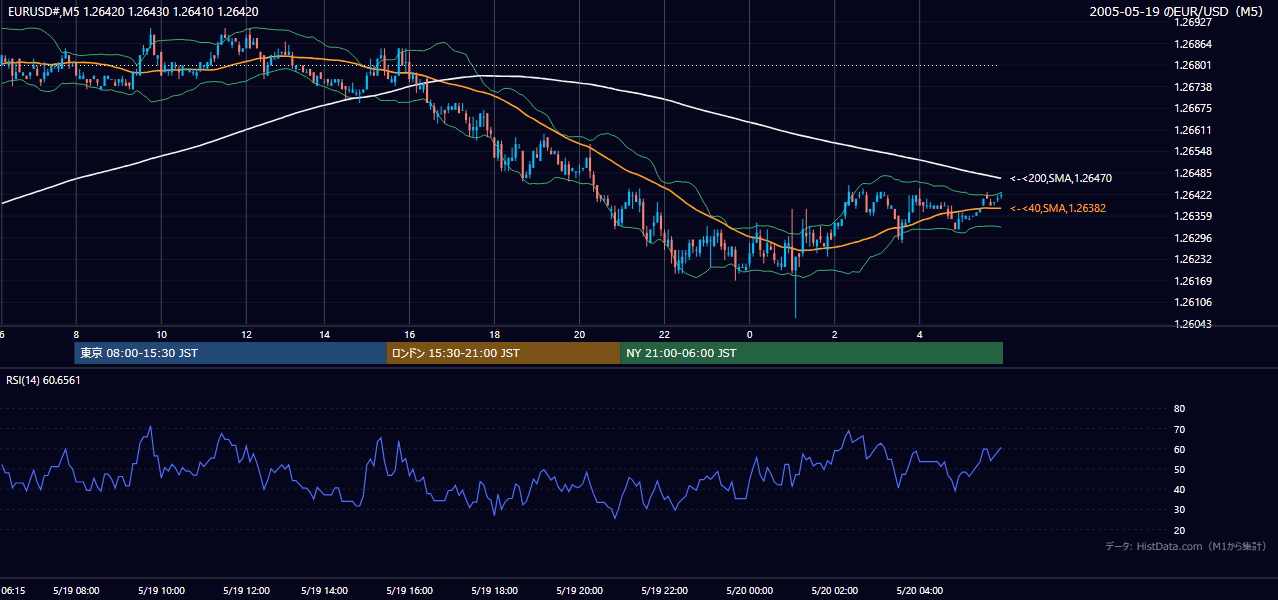
Task: Click the 5/19 20:00 time axis label
Action: (x=579, y=591)
